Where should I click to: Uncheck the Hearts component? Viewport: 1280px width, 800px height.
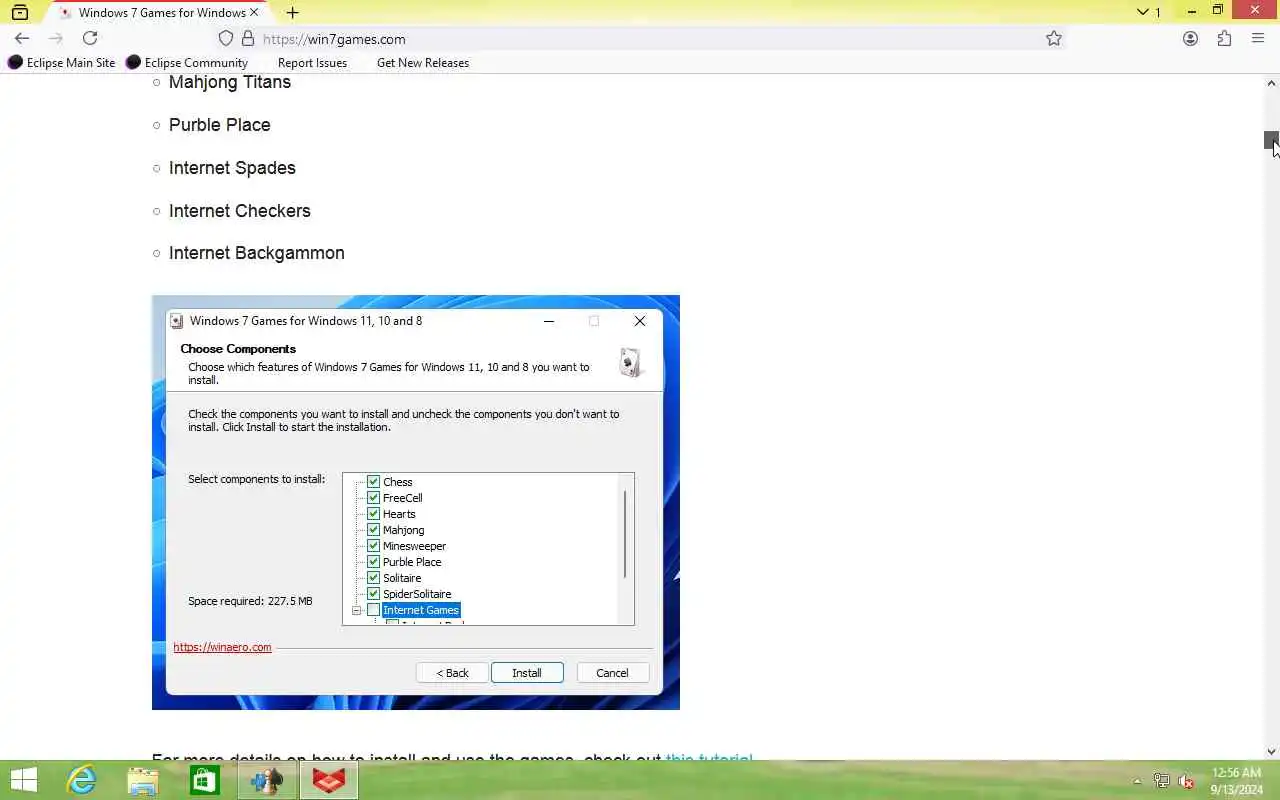[x=373, y=514]
